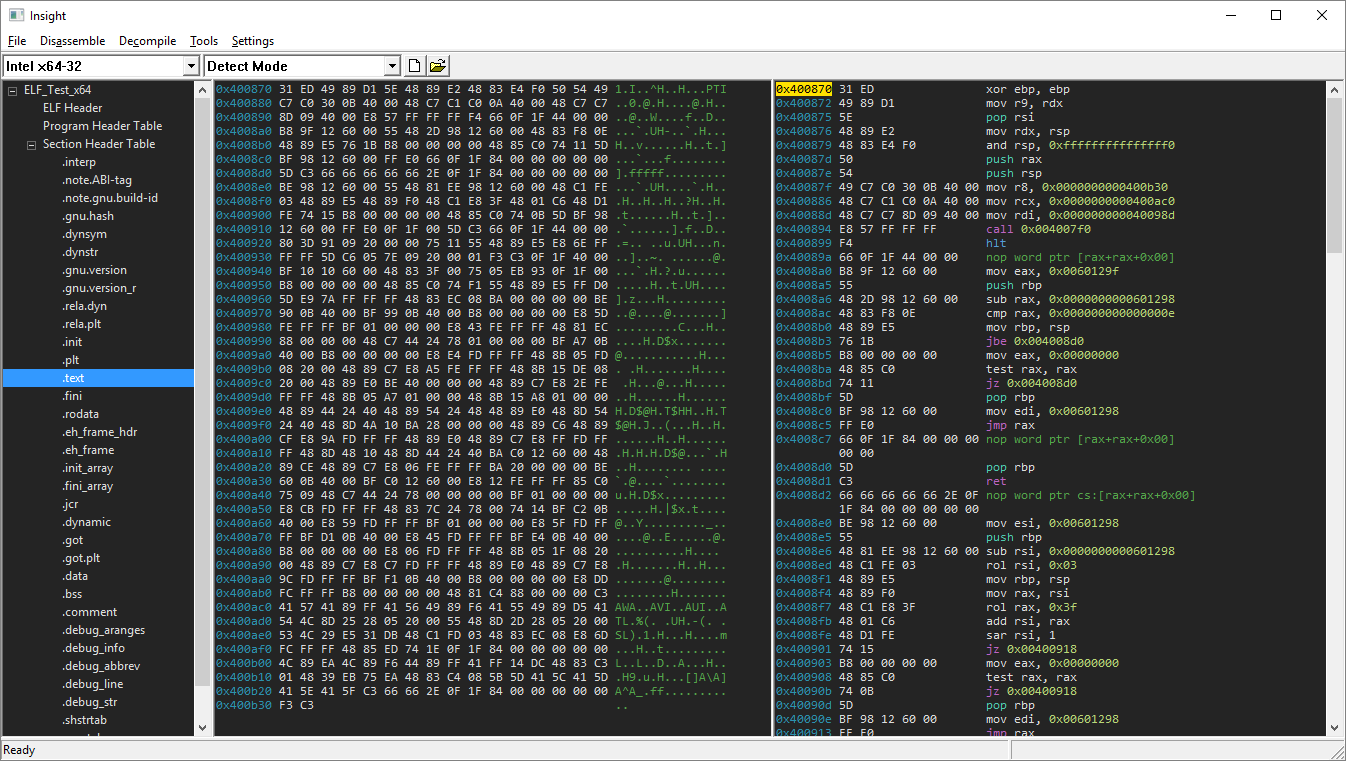Viewport: 1346px width, 761px height.
Task: Collapse the ELF_Test_x64 tree node
Action: coord(13,90)
